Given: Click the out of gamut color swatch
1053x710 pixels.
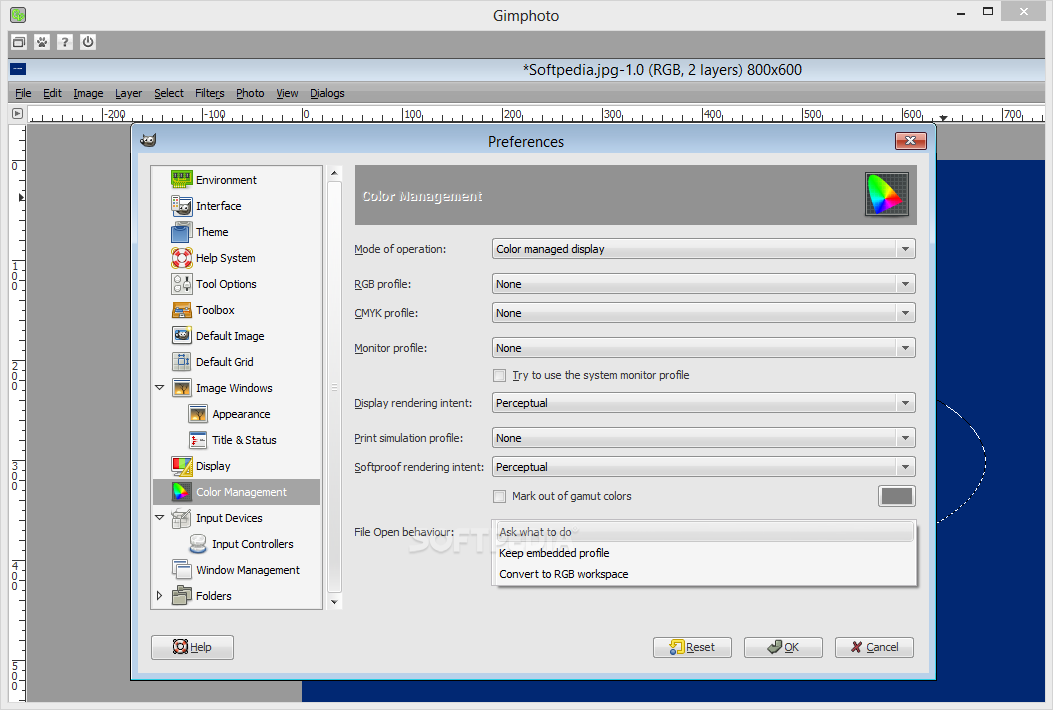Looking at the screenshot, I should [897, 496].
